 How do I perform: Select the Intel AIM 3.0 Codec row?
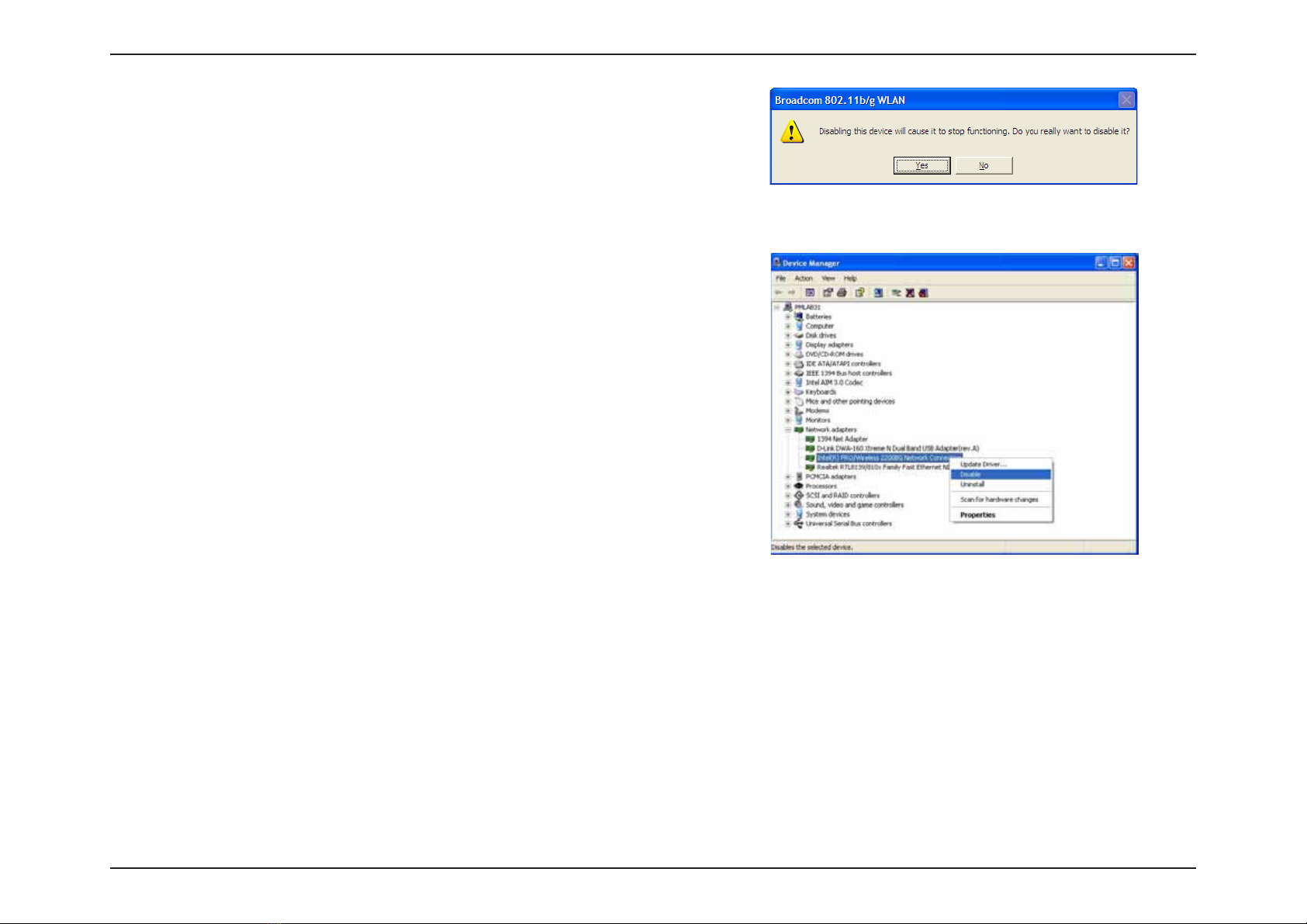point(834,382)
